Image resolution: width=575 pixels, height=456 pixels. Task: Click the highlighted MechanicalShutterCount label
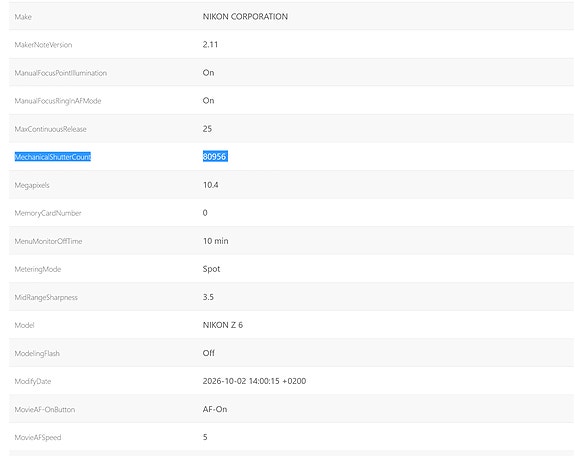point(53,157)
